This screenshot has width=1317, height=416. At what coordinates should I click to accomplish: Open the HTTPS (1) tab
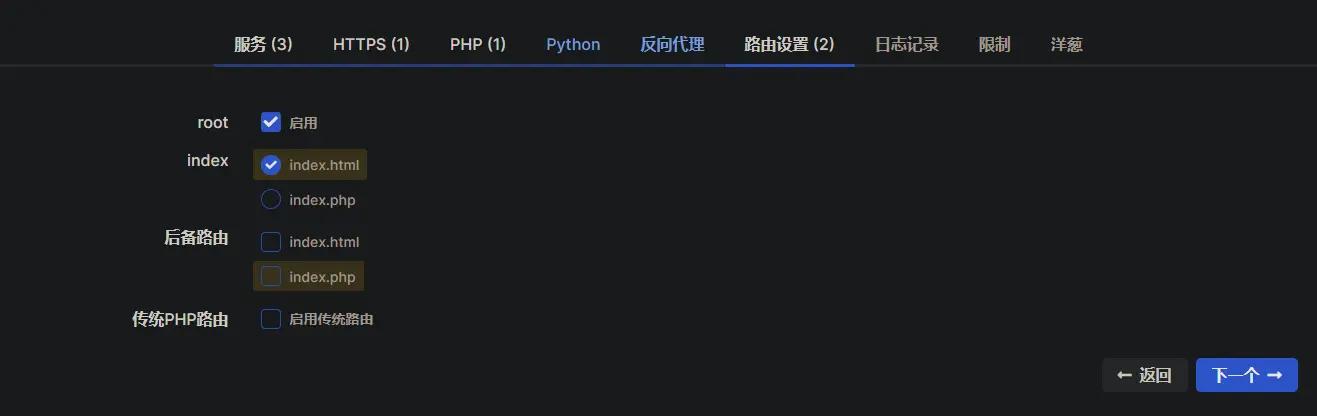tap(371, 44)
